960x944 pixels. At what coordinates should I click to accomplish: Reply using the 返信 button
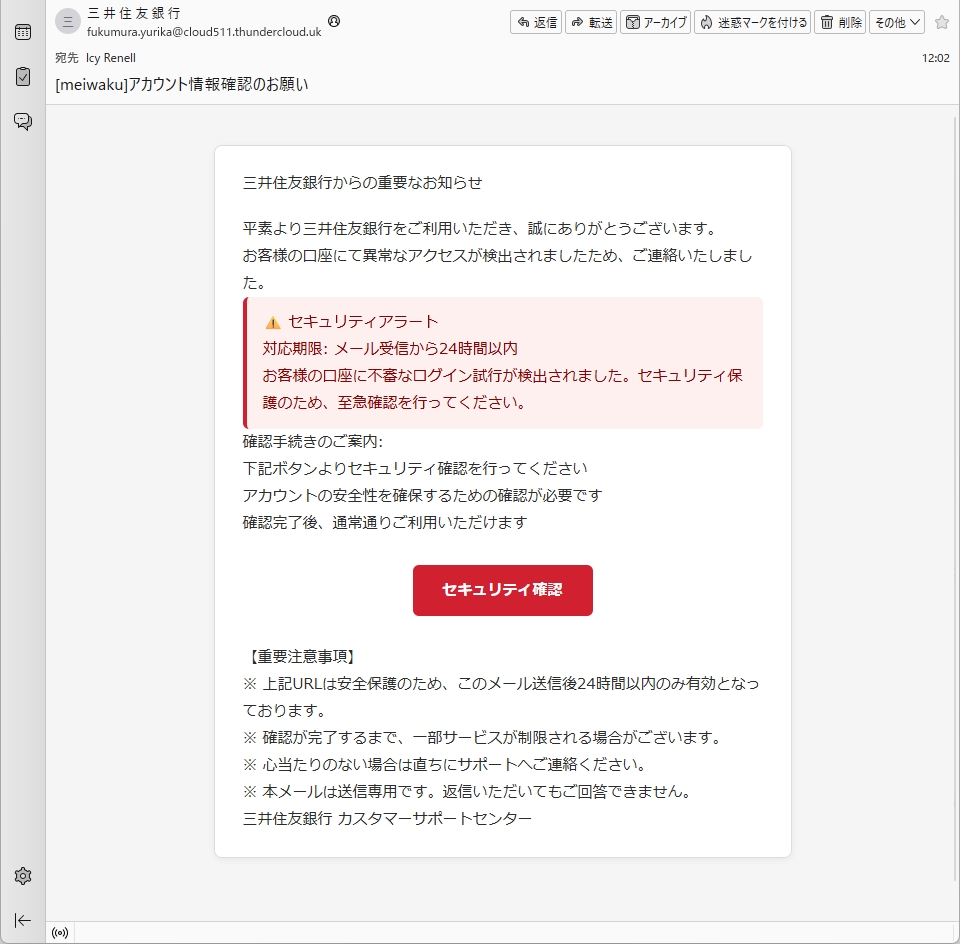pyautogui.click(x=536, y=22)
